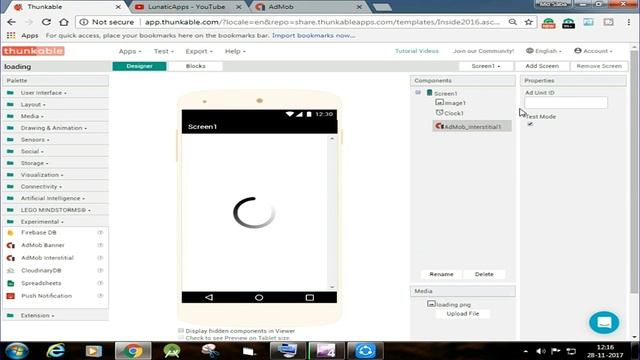This screenshot has height=360, width=640.
Task: Click the AdMob Interstitial help icon
Action: [100, 258]
